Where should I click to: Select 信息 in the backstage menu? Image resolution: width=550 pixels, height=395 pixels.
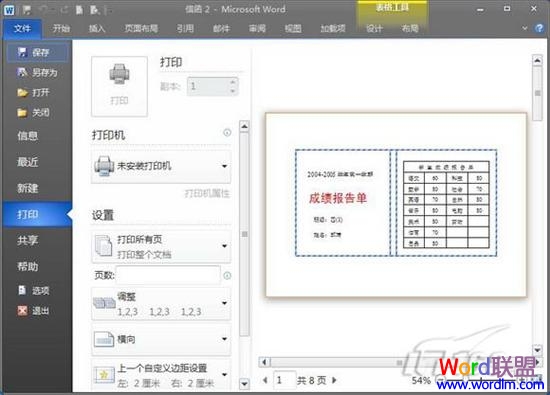28,136
